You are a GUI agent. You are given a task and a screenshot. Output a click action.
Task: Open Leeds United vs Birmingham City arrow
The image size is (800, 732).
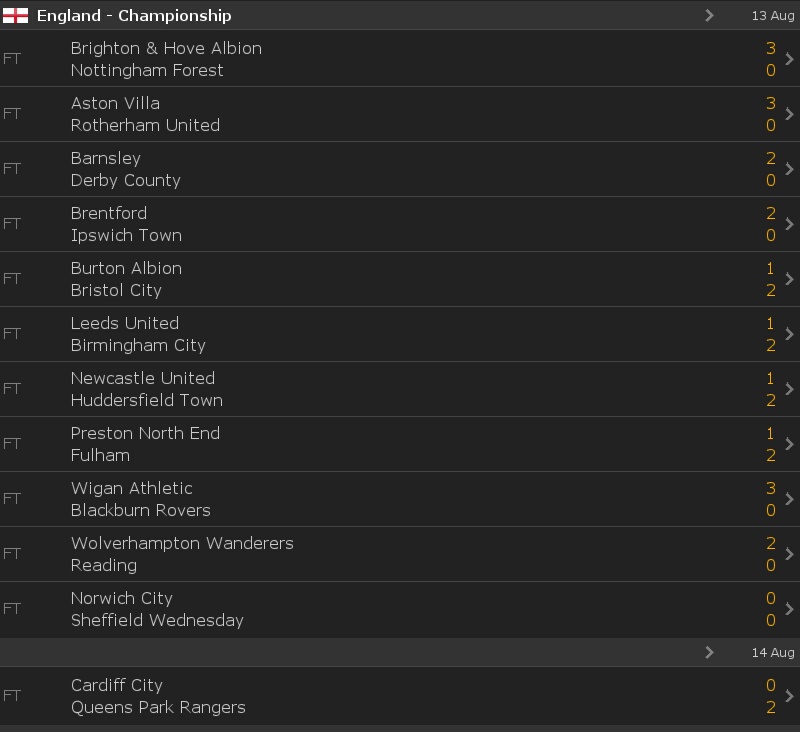pyautogui.click(x=789, y=334)
